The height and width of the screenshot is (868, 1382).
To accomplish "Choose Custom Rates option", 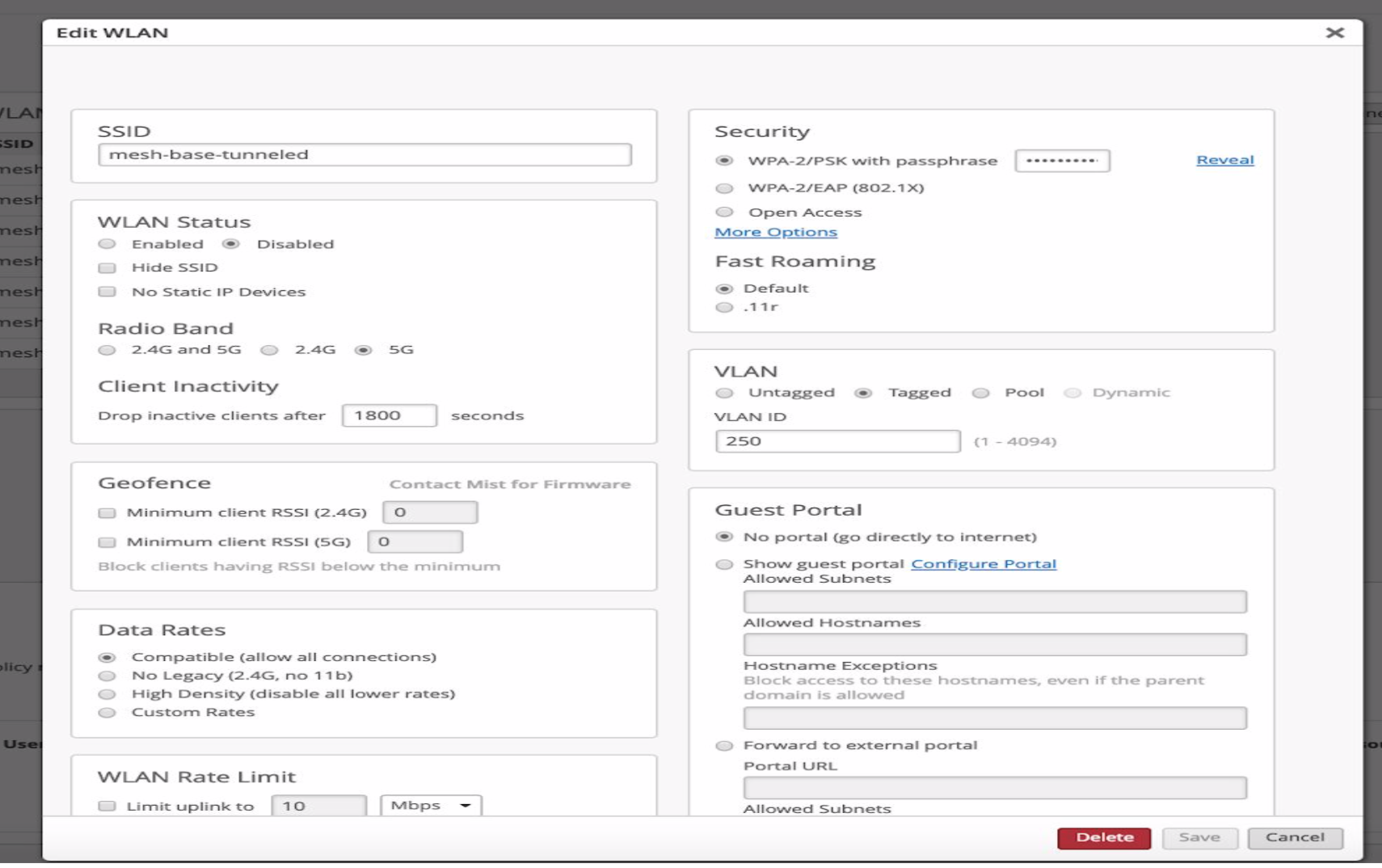I will 107,713.
